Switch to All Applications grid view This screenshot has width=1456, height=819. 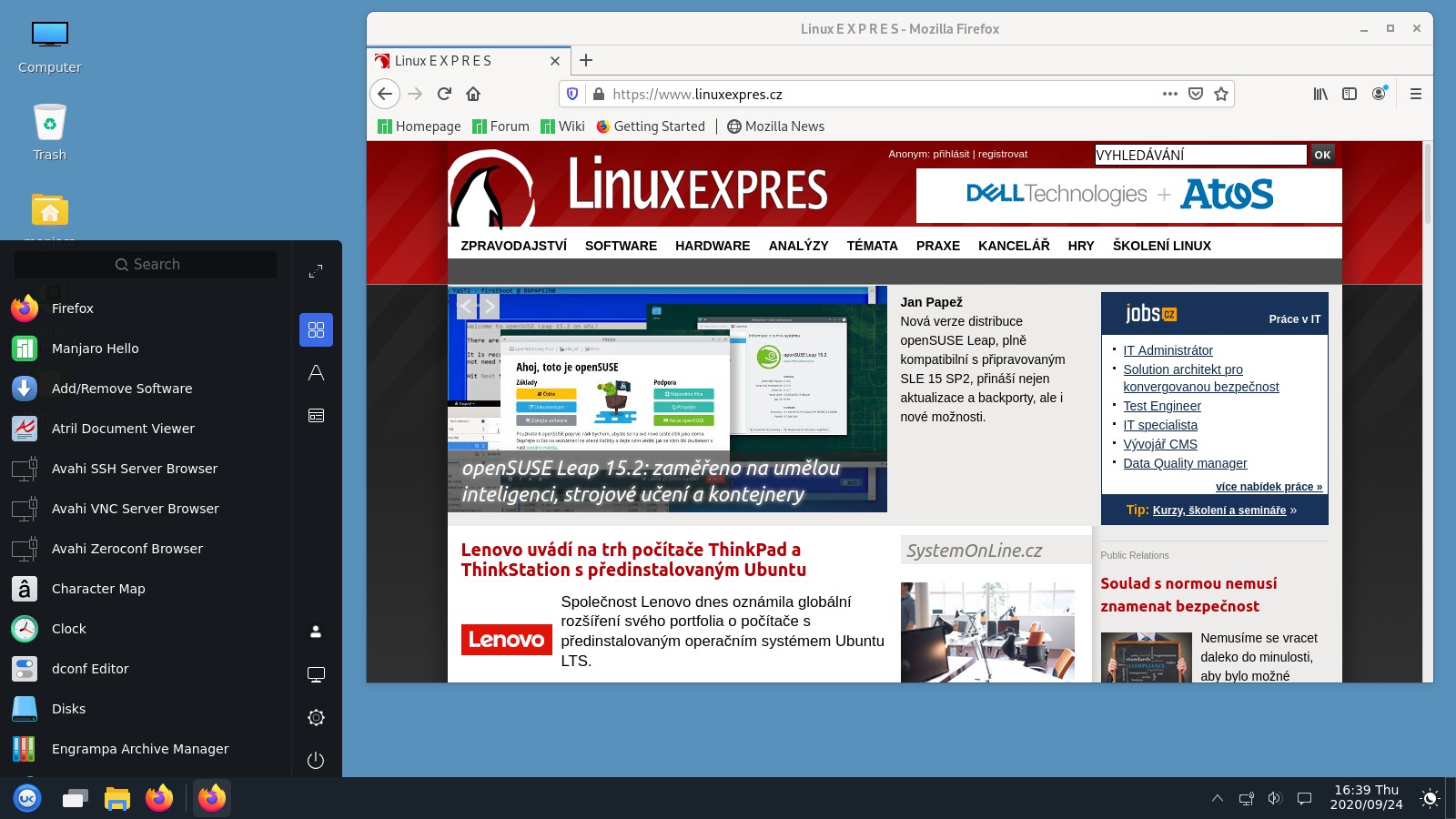click(x=316, y=329)
